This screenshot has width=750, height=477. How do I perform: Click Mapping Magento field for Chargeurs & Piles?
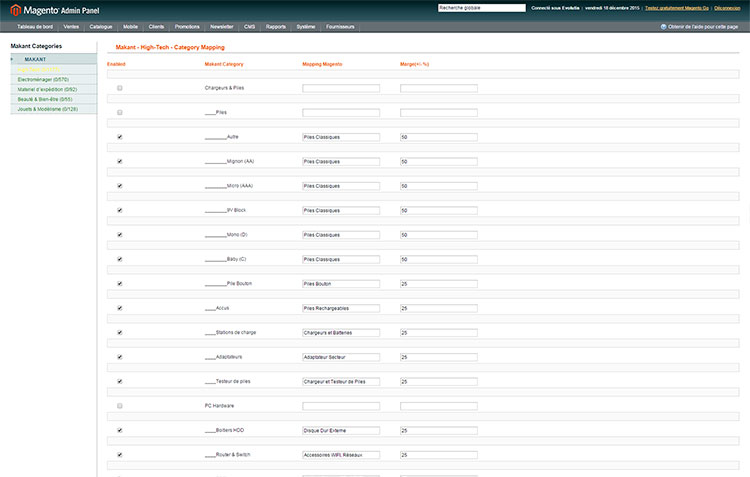pyautogui.click(x=341, y=88)
